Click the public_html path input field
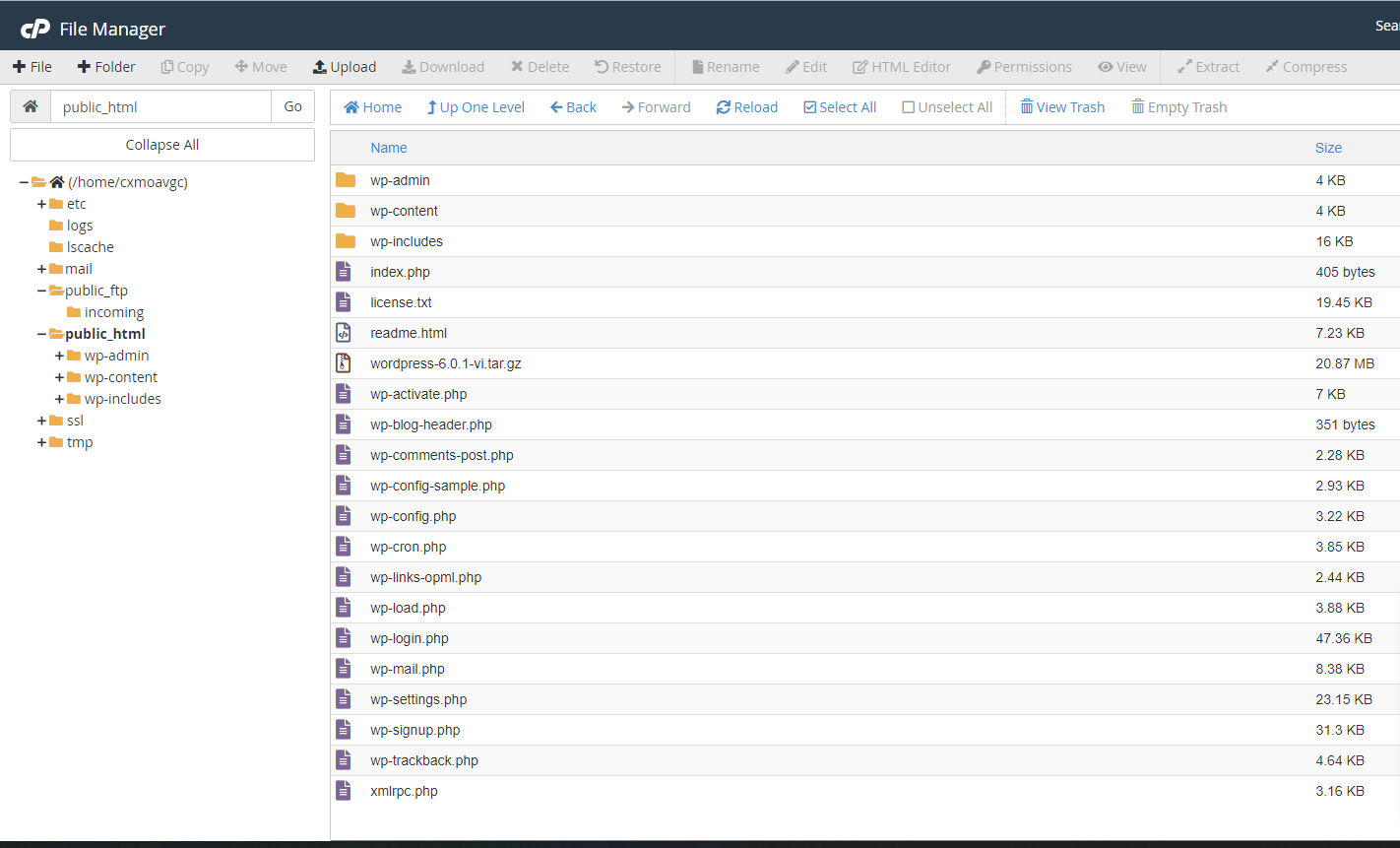 pos(160,106)
